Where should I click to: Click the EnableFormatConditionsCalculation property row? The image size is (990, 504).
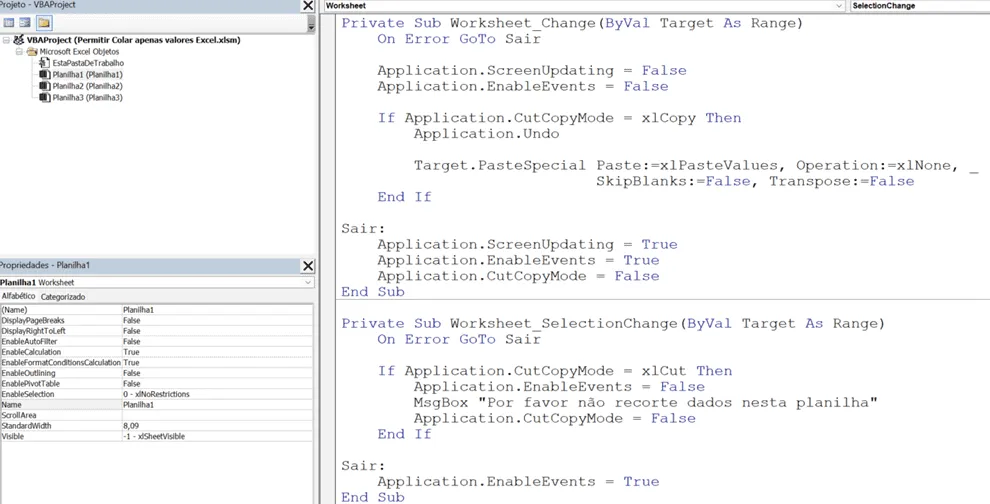click(x=156, y=363)
